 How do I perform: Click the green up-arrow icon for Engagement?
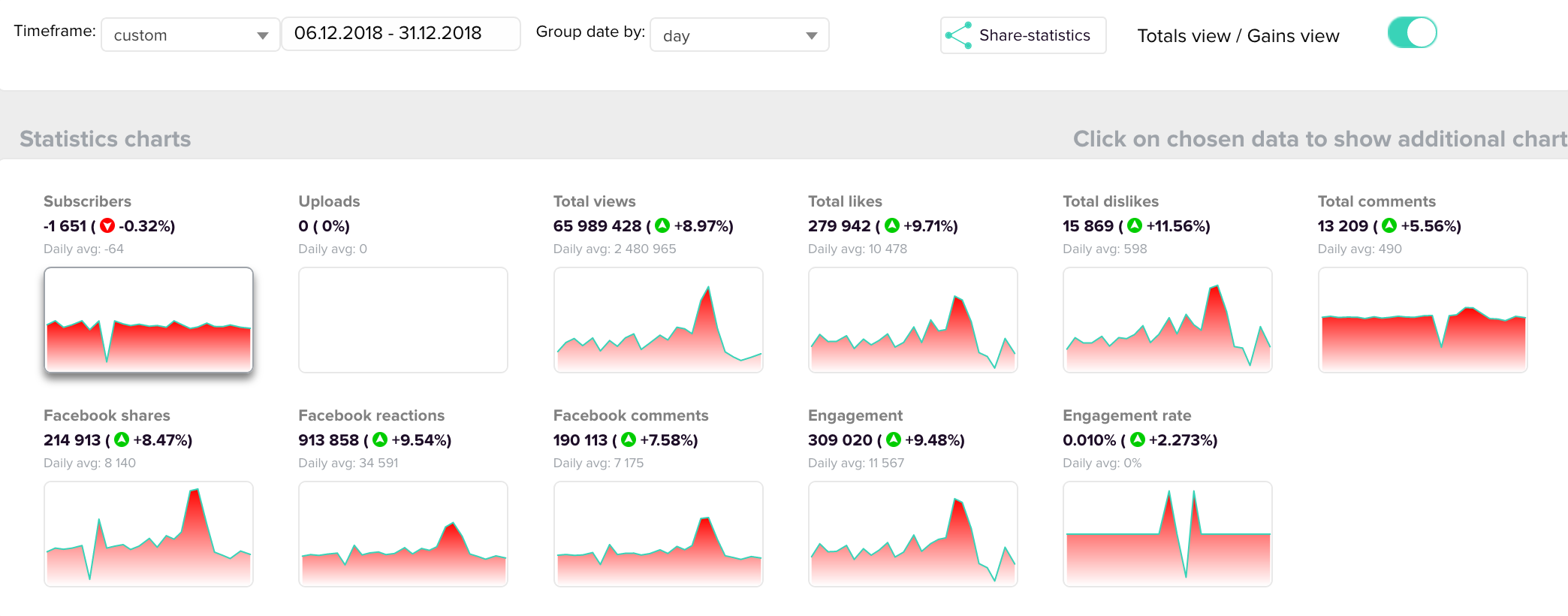click(894, 439)
